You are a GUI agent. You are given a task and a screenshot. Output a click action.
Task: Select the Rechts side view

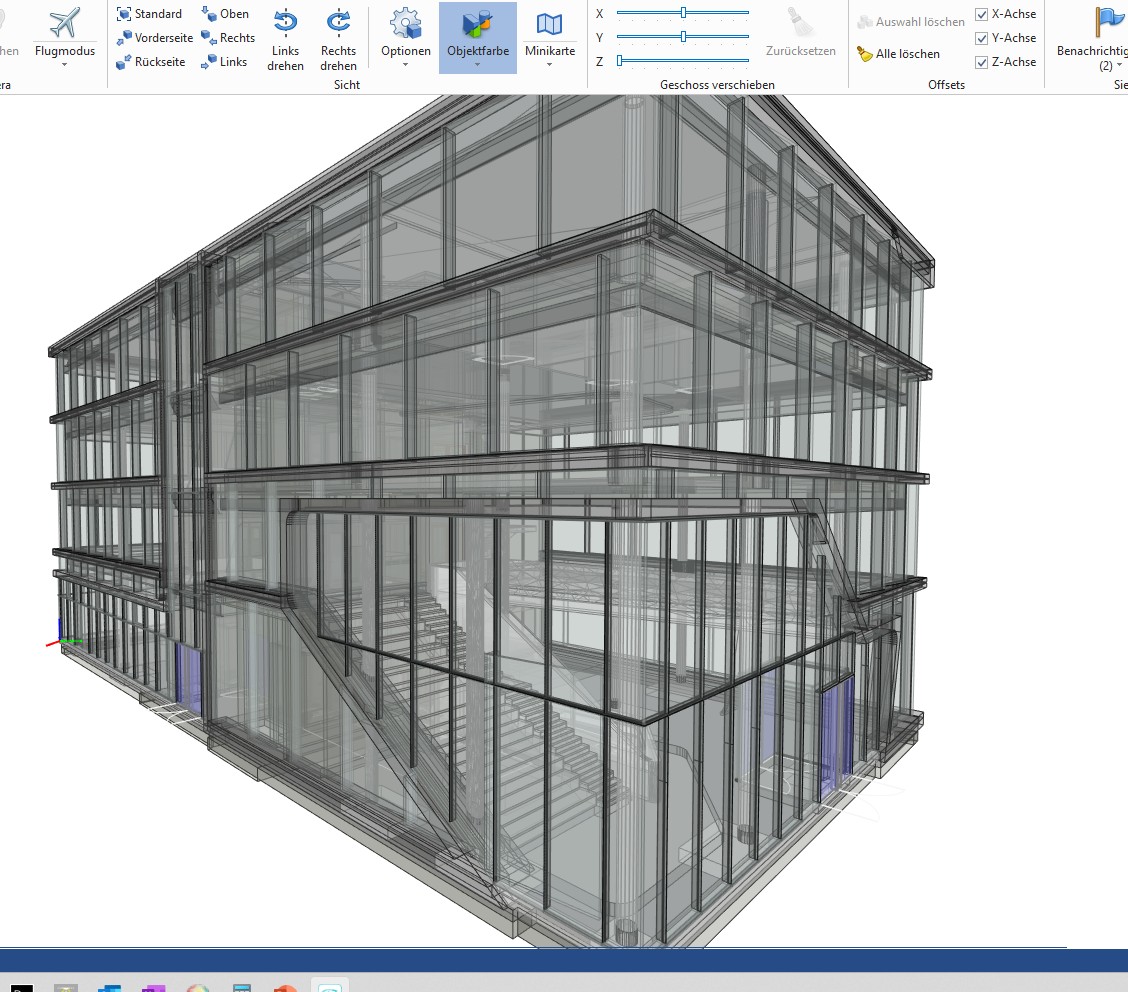coord(228,38)
